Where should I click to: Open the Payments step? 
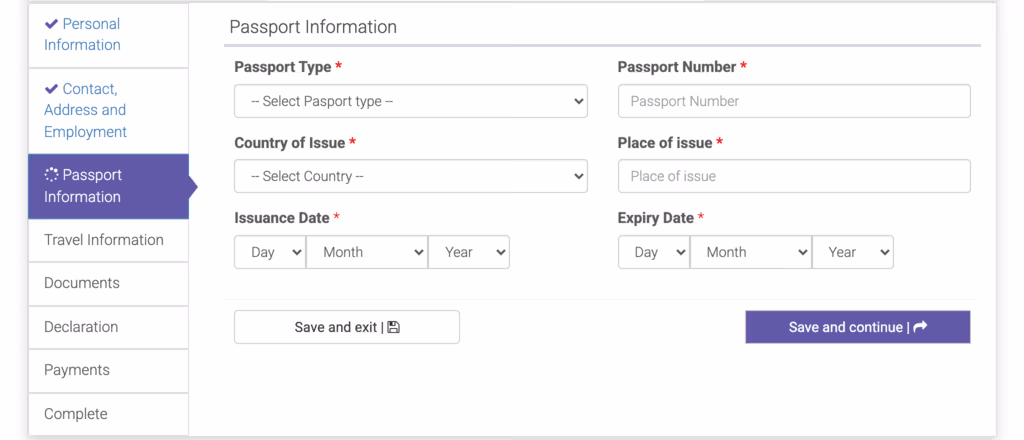coord(108,370)
